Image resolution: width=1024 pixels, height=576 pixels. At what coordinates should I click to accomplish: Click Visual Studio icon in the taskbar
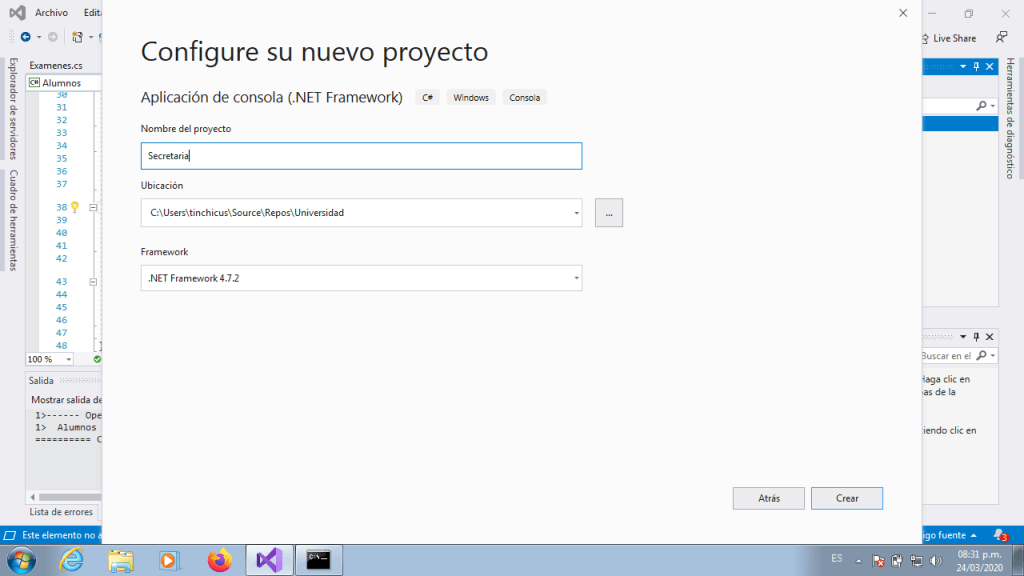[x=269, y=560]
